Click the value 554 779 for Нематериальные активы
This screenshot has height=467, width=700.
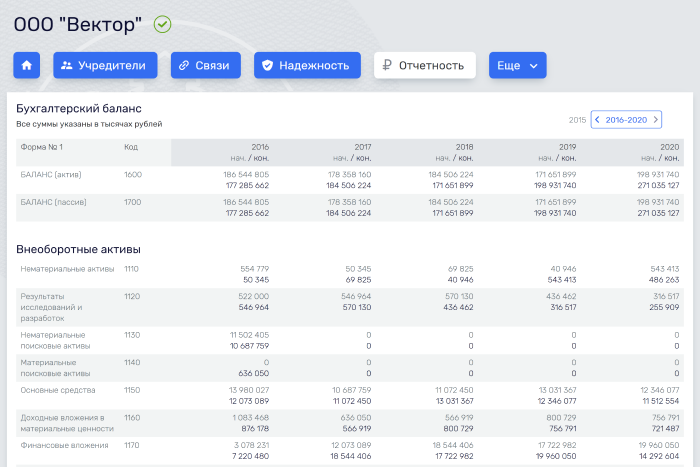coord(254,269)
